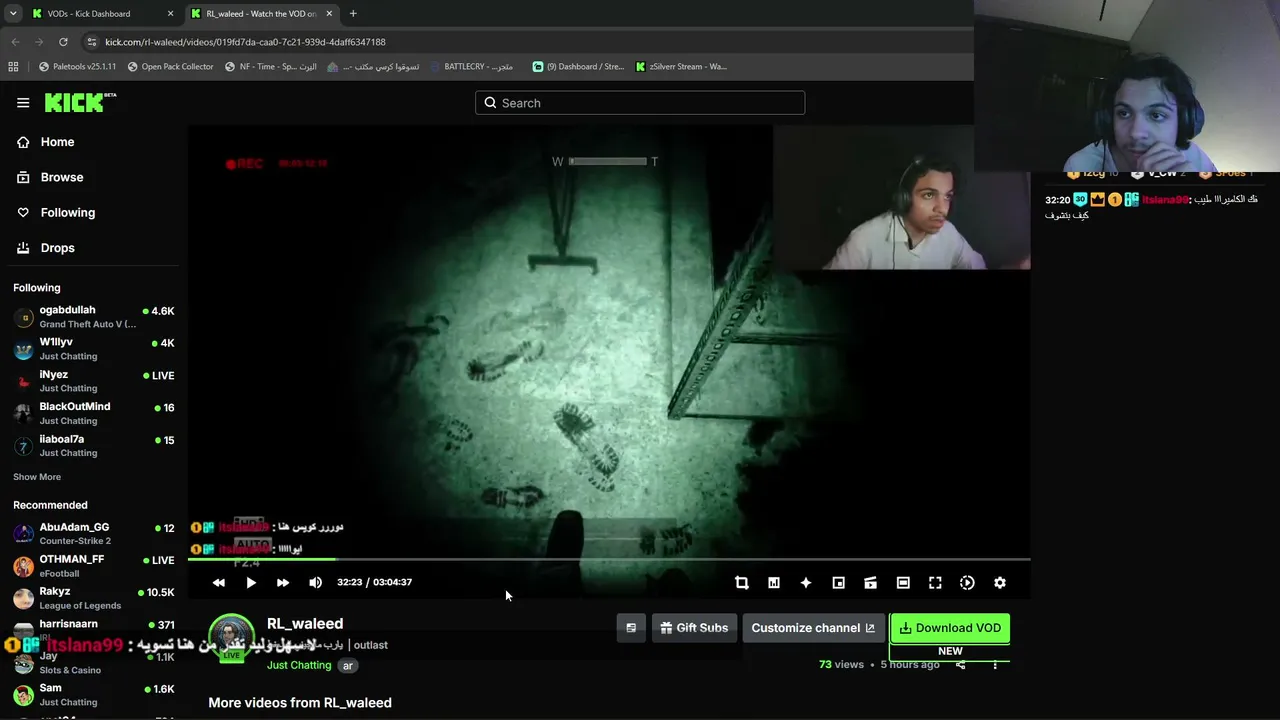Select the RL_waleed VOD browser tab
This screenshot has height=720, width=1280.
261,14
